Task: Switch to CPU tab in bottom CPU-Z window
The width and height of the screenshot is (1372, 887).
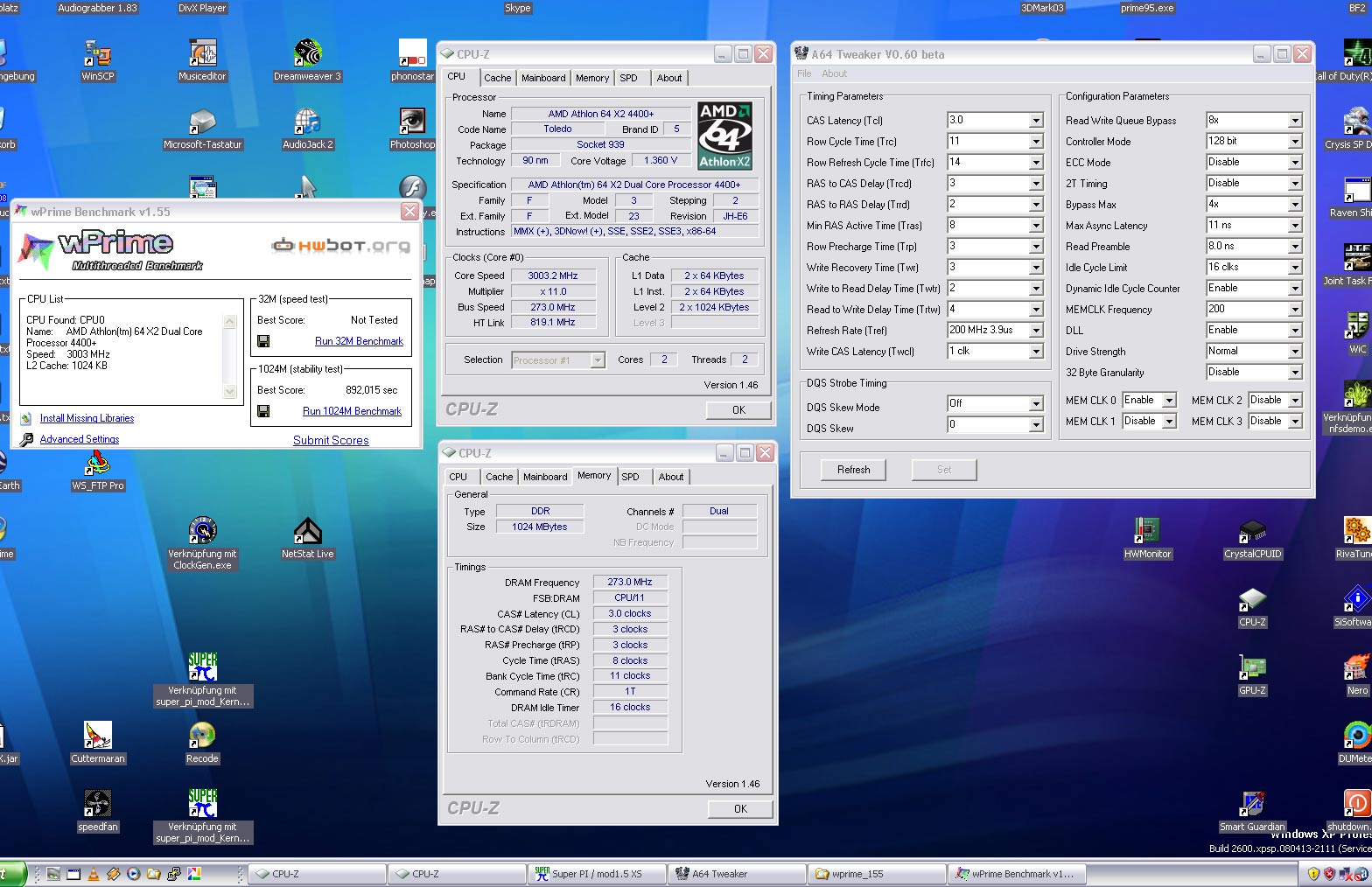Action: [x=458, y=477]
